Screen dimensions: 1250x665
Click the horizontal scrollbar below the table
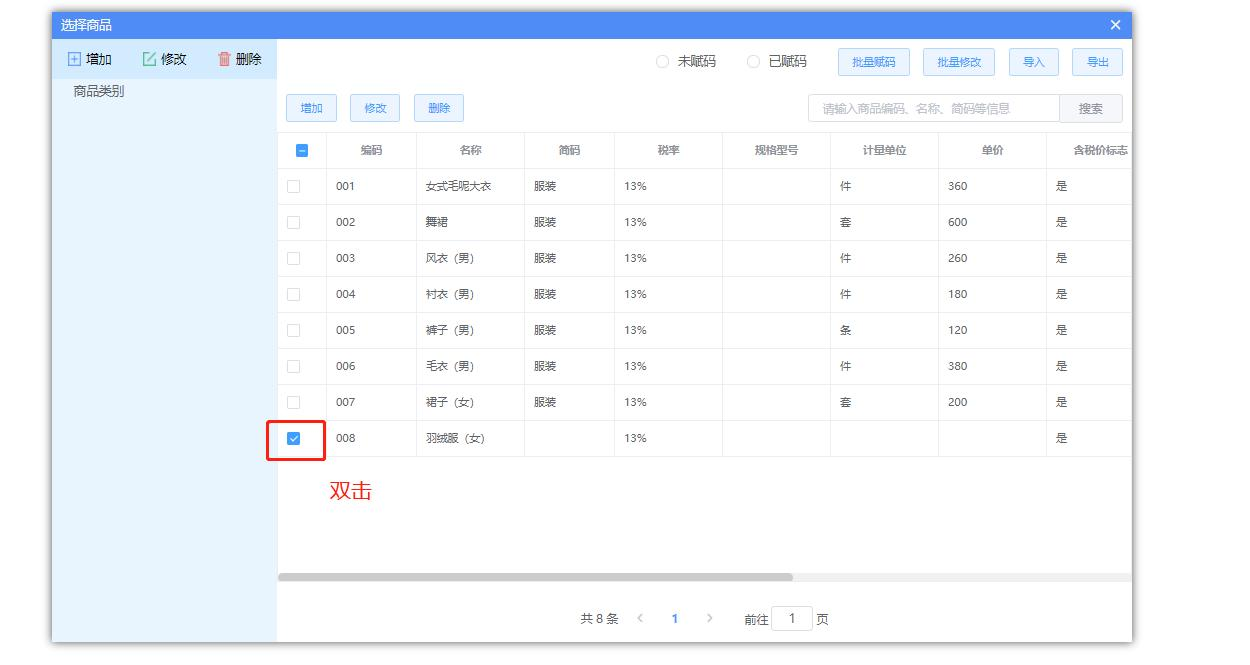(535, 577)
